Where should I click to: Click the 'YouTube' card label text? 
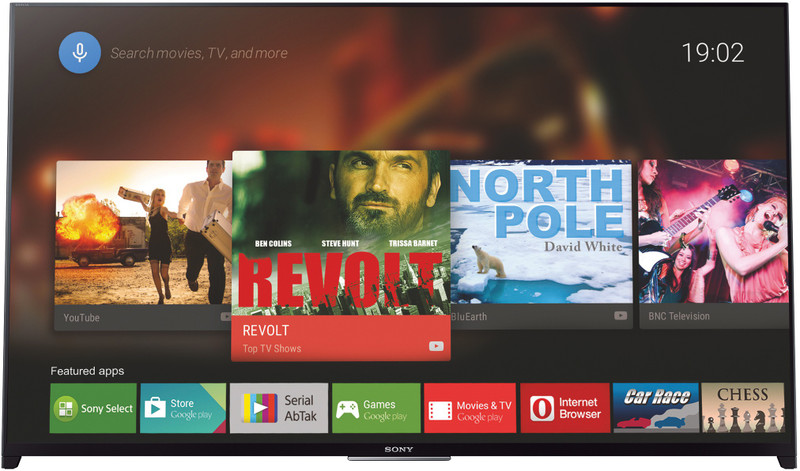[82, 317]
